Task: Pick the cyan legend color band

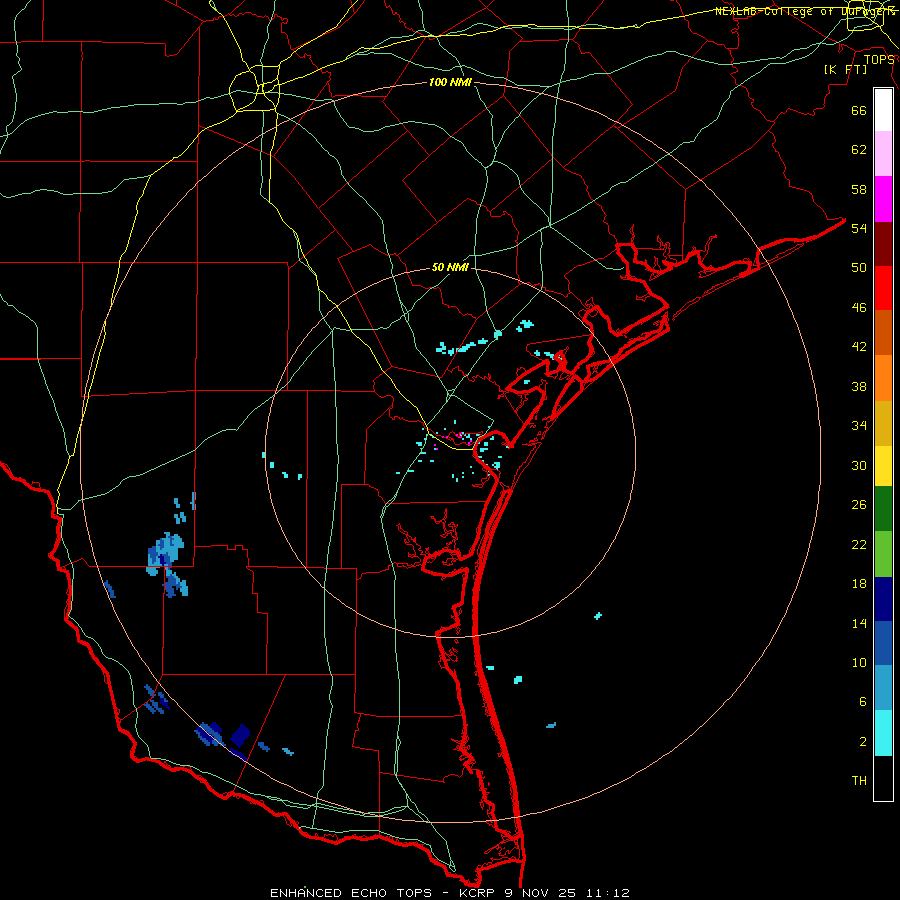Action: pyautogui.click(x=883, y=733)
